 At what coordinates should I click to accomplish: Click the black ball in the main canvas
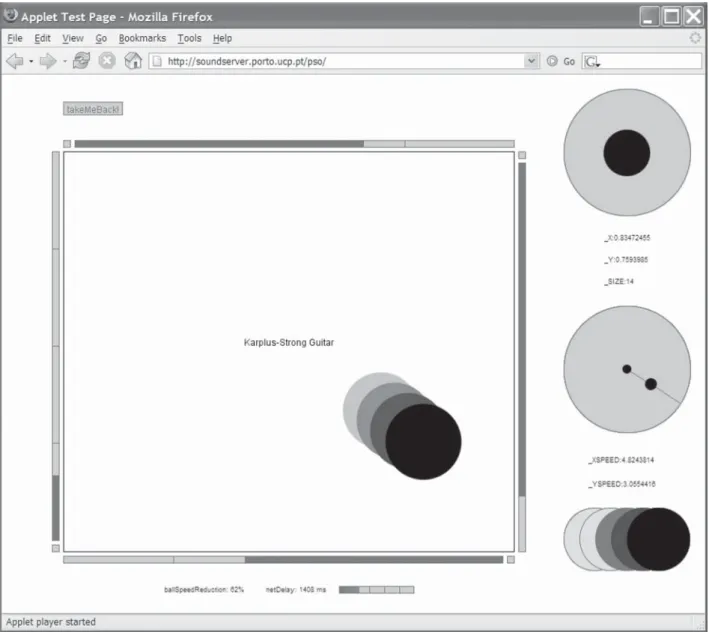coord(423,441)
